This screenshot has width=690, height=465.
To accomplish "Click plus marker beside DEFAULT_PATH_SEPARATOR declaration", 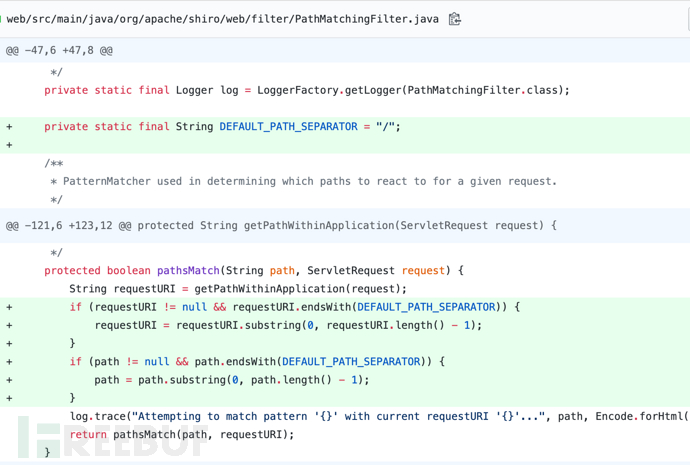I will (x=9, y=127).
